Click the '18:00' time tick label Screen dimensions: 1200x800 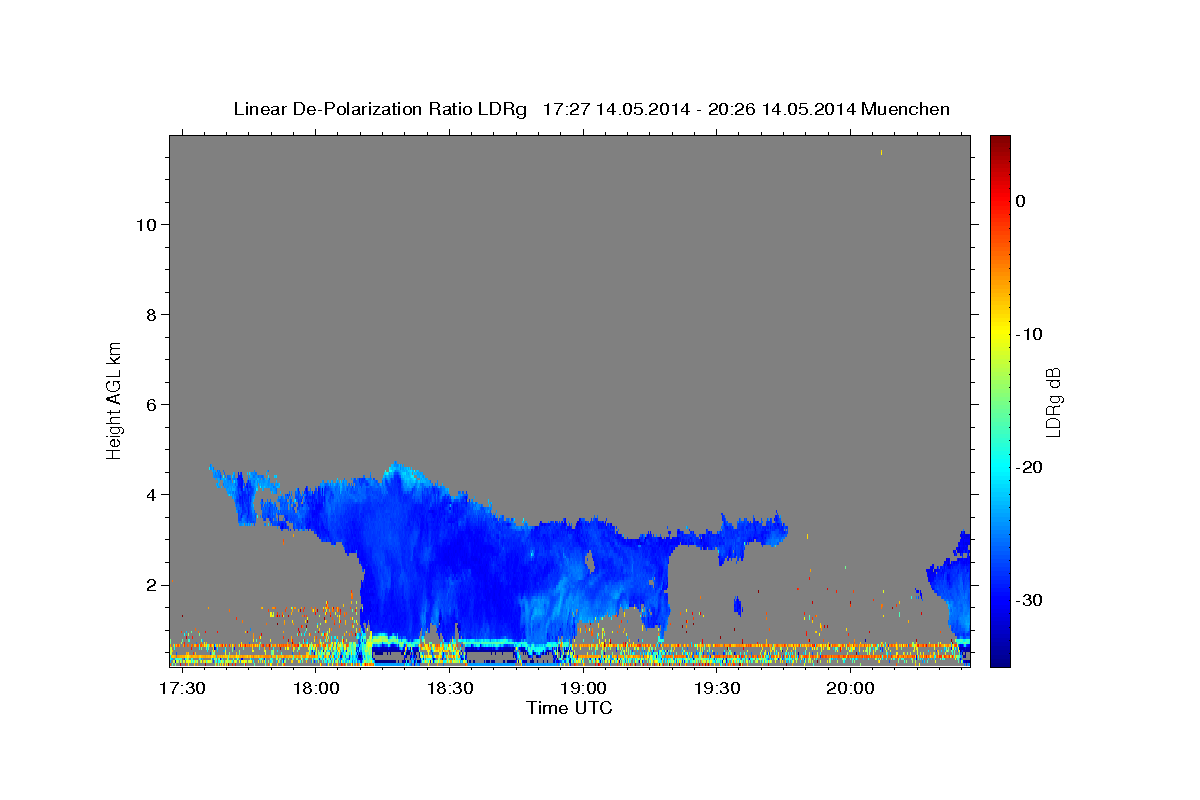click(316, 689)
